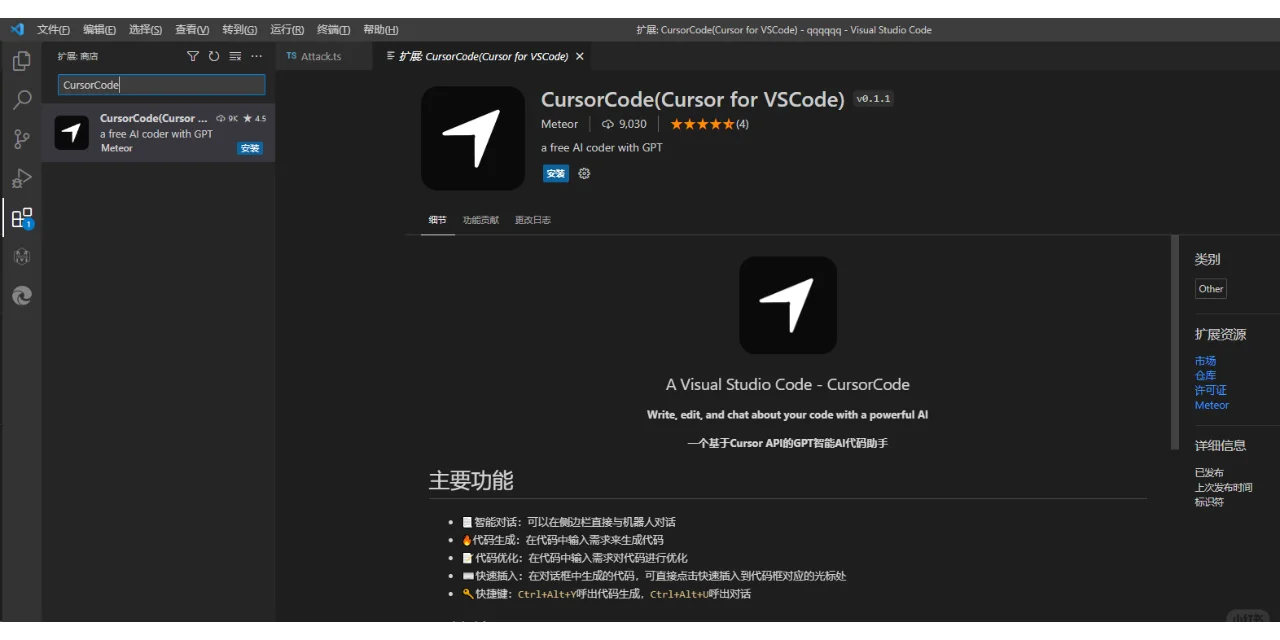Viewport: 1280px width, 640px height.
Task: Click the extension search input field
Action: pyautogui.click(x=161, y=85)
